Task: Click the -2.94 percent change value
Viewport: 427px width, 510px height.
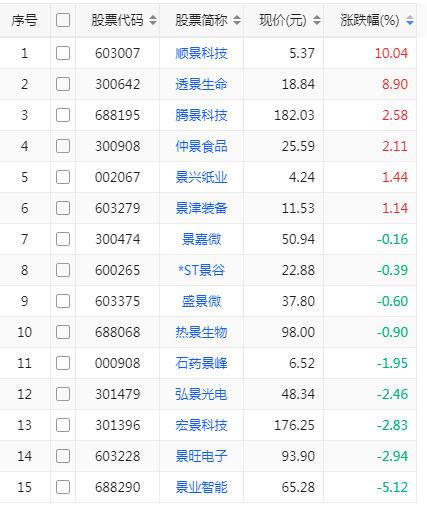Action: pyautogui.click(x=392, y=456)
